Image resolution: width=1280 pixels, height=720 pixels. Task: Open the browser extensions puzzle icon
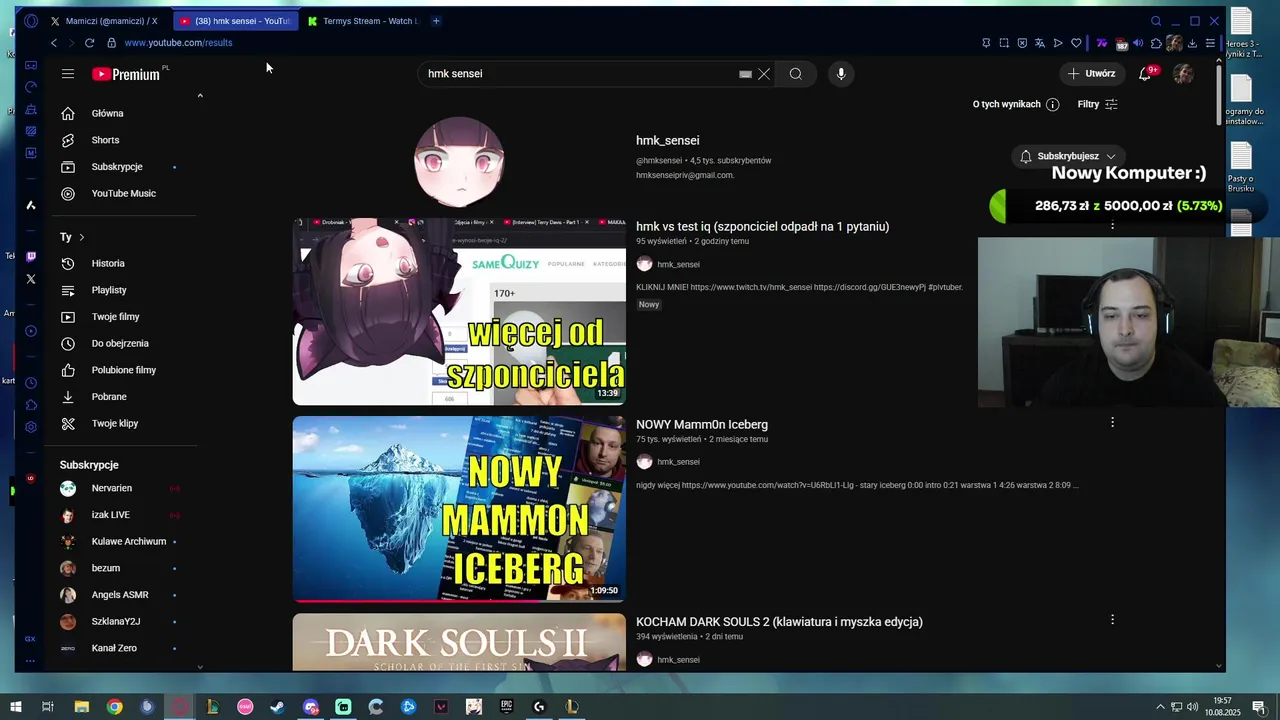tap(1156, 43)
